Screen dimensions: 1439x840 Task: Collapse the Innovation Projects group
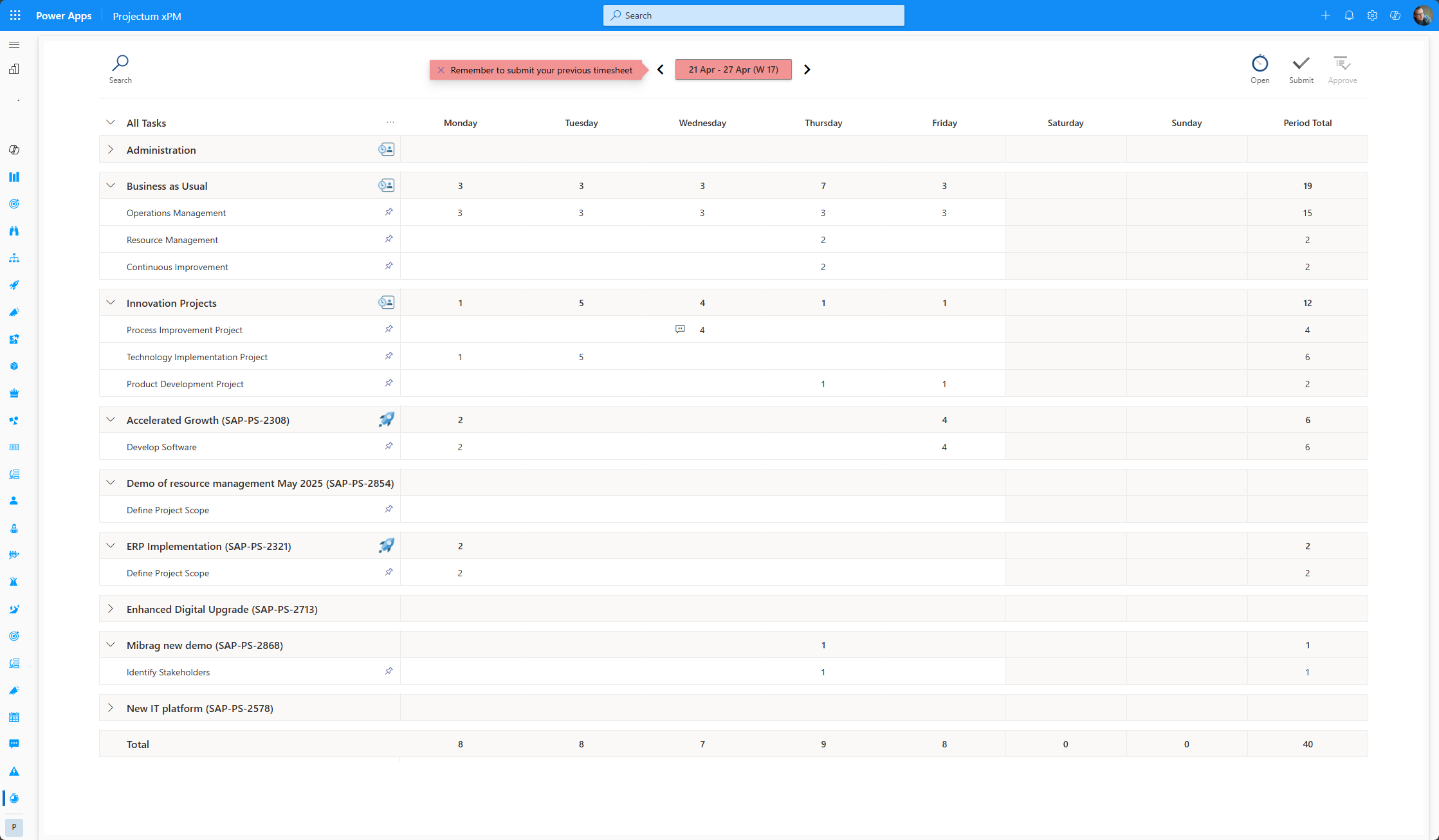(111, 302)
